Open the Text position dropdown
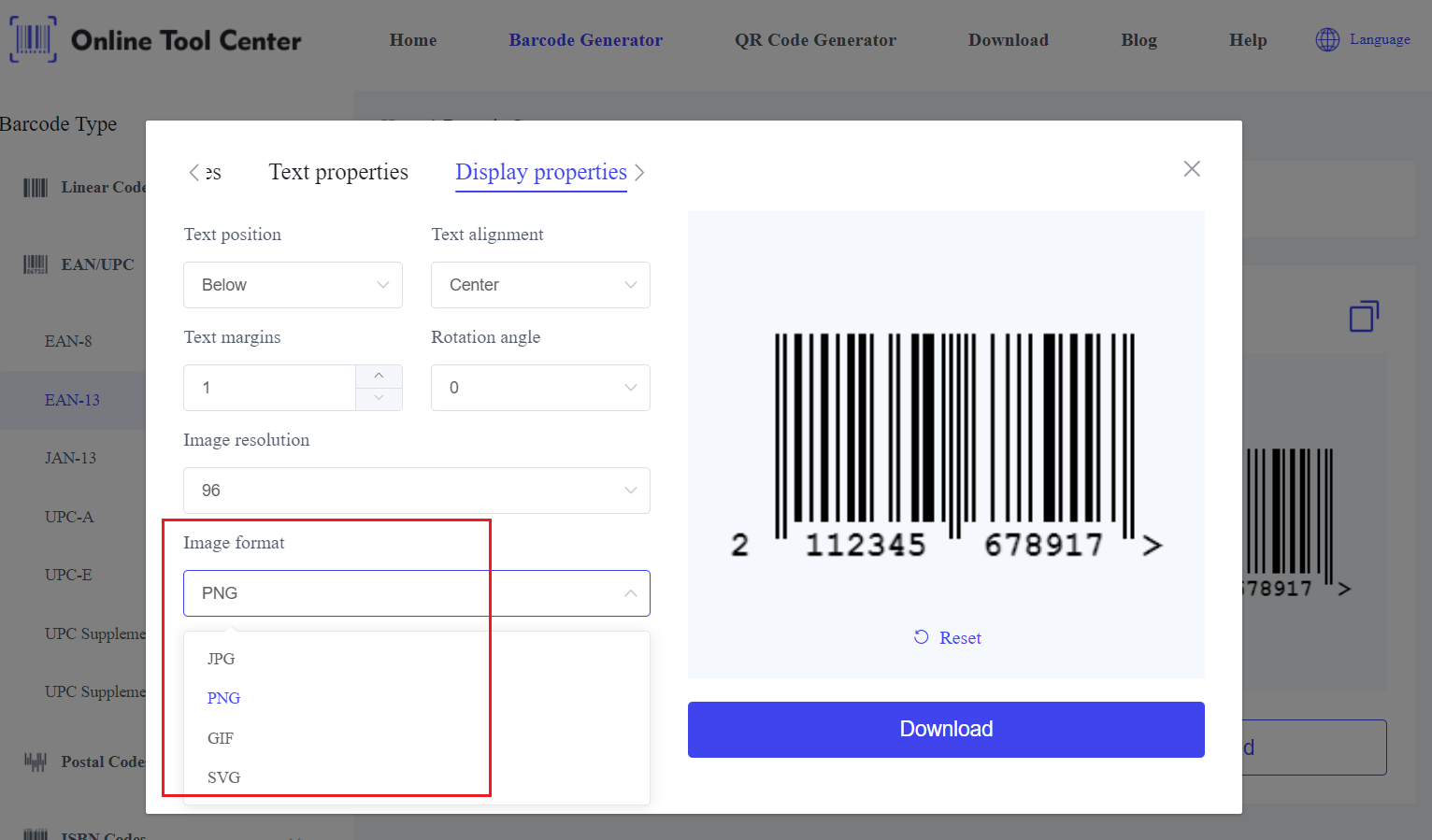This screenshot has width=1432, height=840. click(293, 285)
